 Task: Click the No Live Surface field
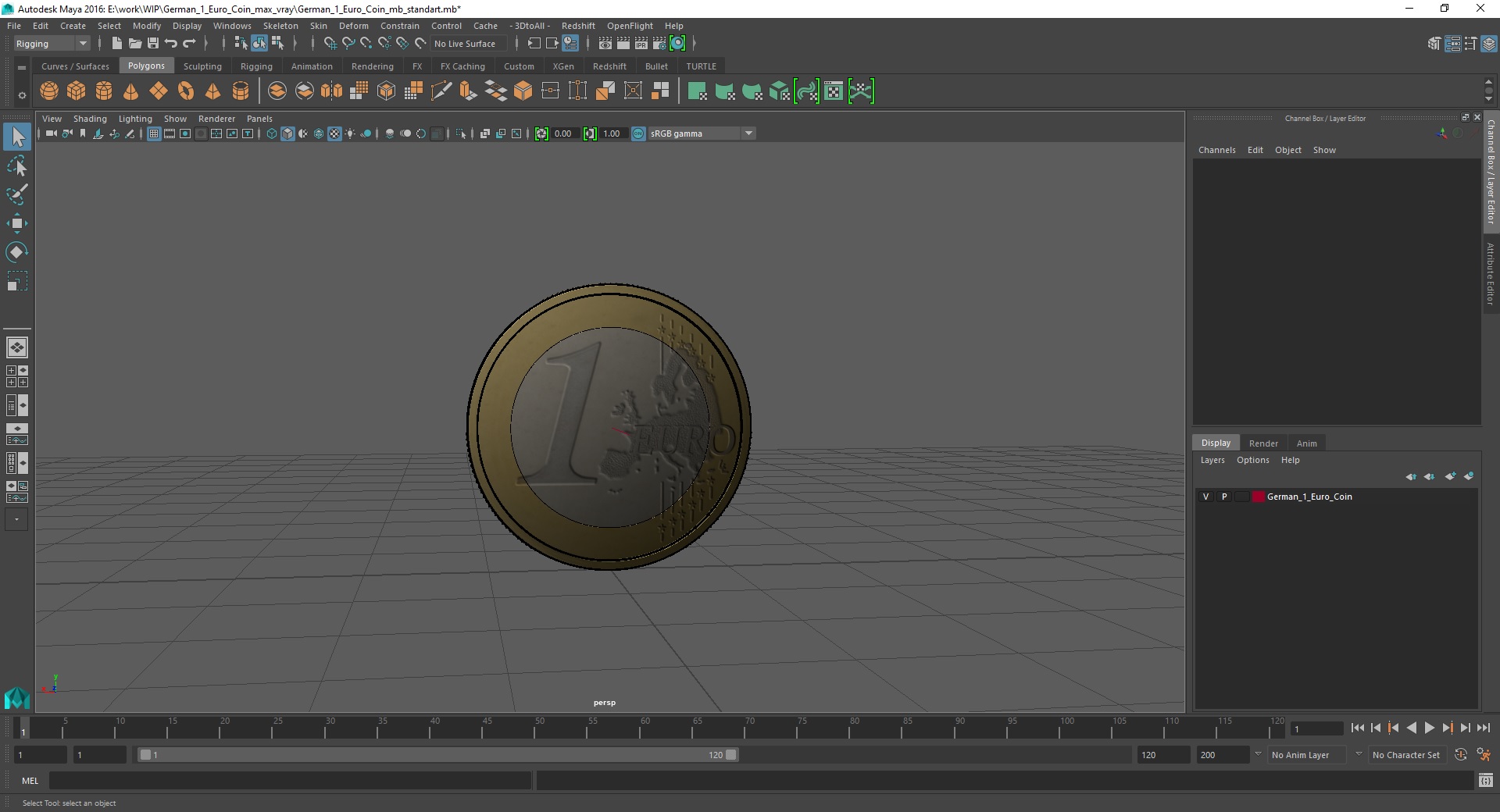(x=469, y=44)
